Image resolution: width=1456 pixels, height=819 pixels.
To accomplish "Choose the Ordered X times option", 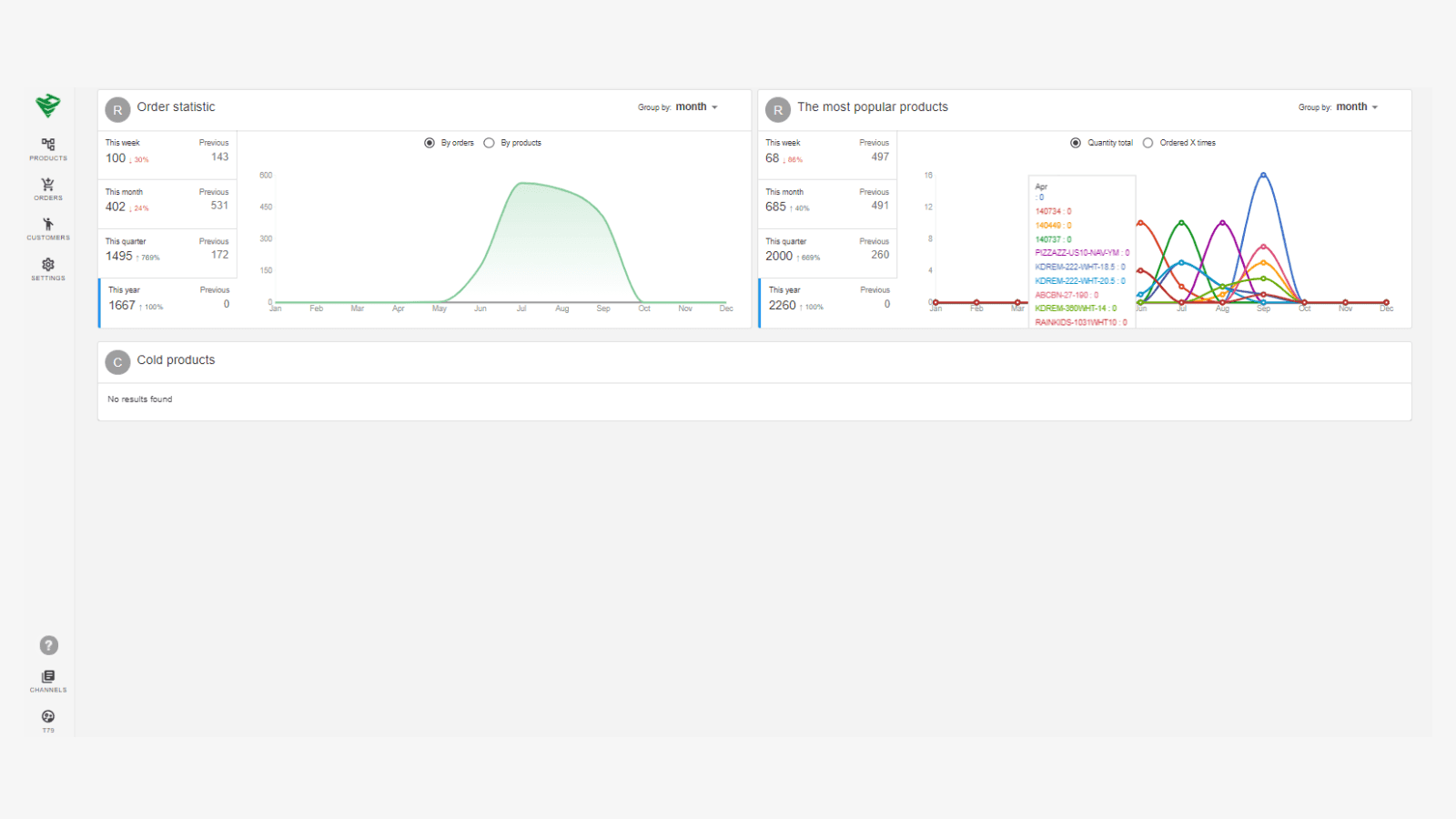I will (1148, 143).
